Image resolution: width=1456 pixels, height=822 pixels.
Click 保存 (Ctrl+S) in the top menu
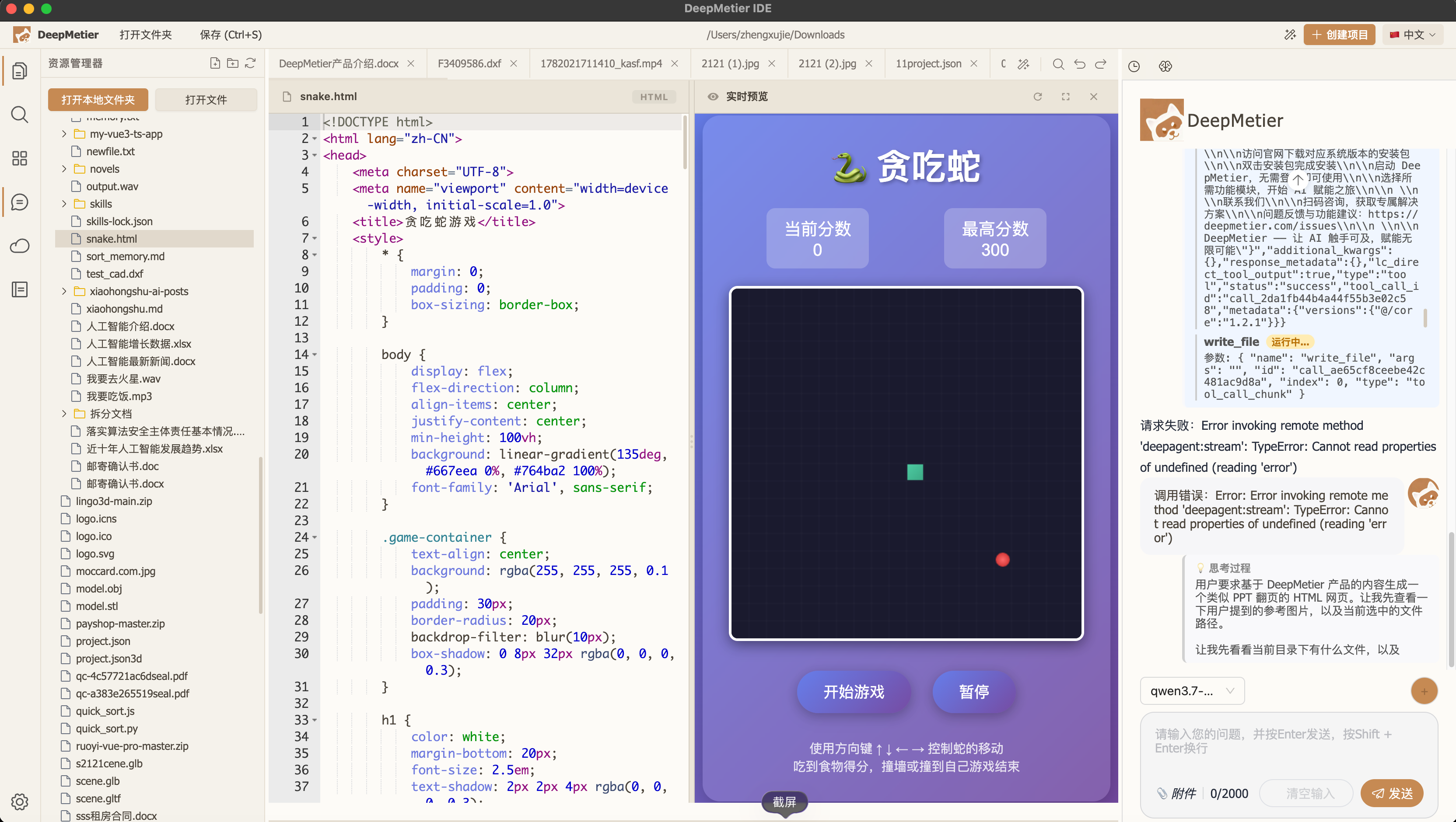(231, 35)
